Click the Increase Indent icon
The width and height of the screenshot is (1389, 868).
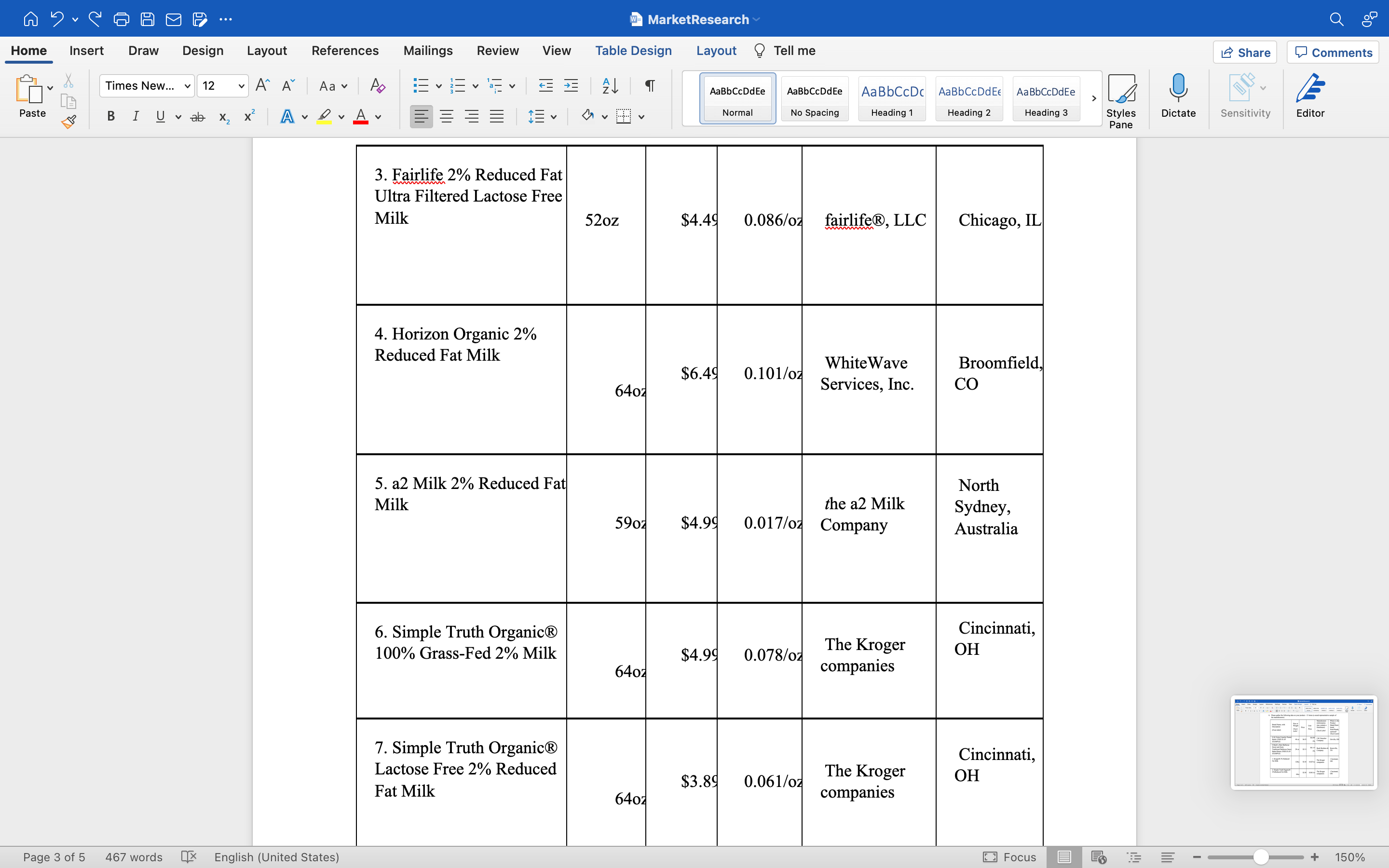click(x=571, y=86)
